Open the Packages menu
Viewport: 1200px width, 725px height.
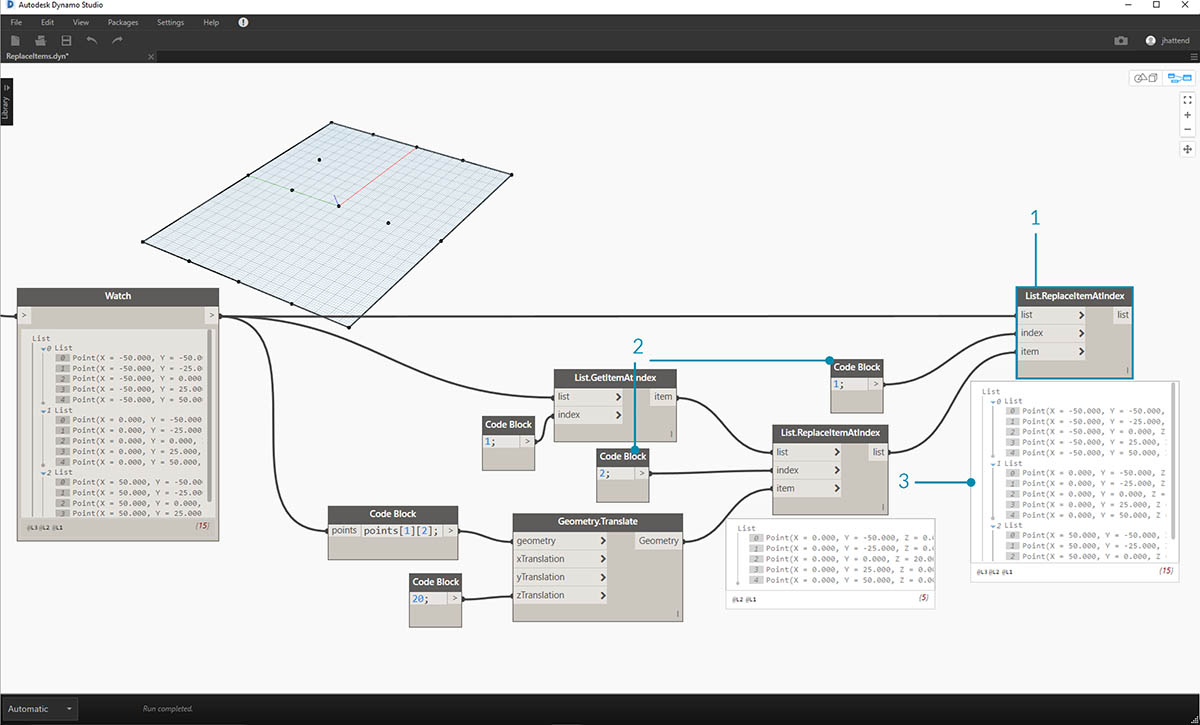pyautogui.click(x=123, y=22)
